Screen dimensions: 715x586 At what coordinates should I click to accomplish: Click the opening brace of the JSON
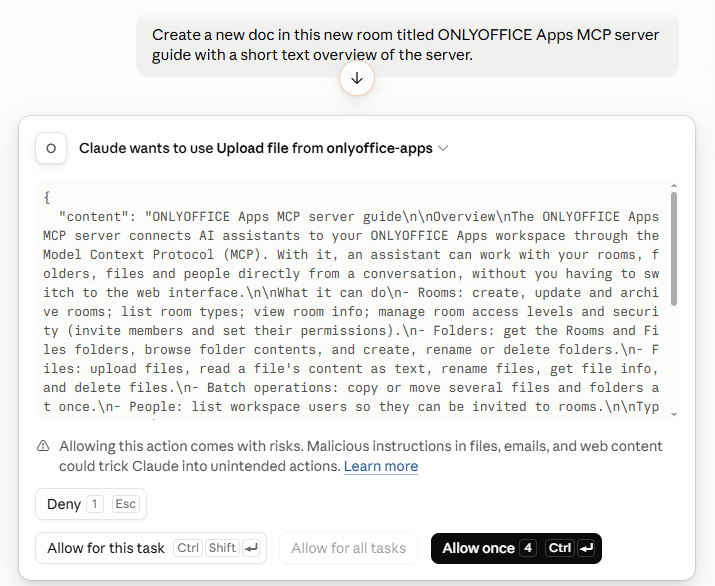coord(47,197)
